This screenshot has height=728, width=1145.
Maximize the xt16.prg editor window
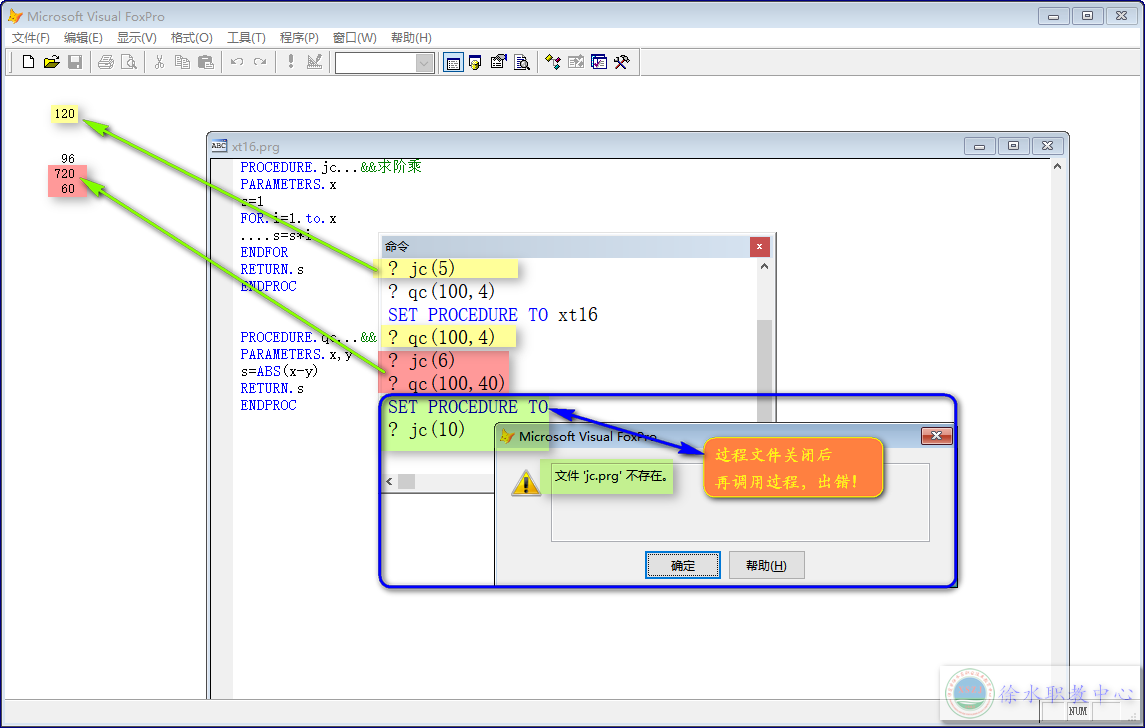pos(1013,146)
